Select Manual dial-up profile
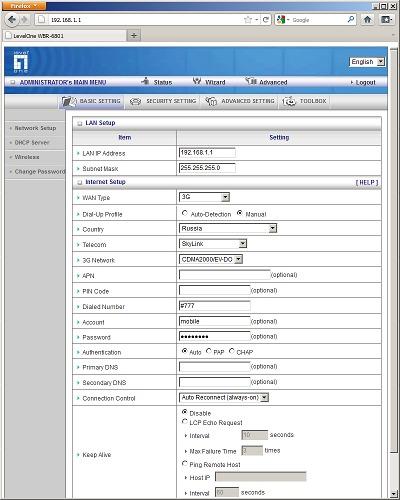Image resolution: width=400 pixels, height=500 pixels. 240,213
